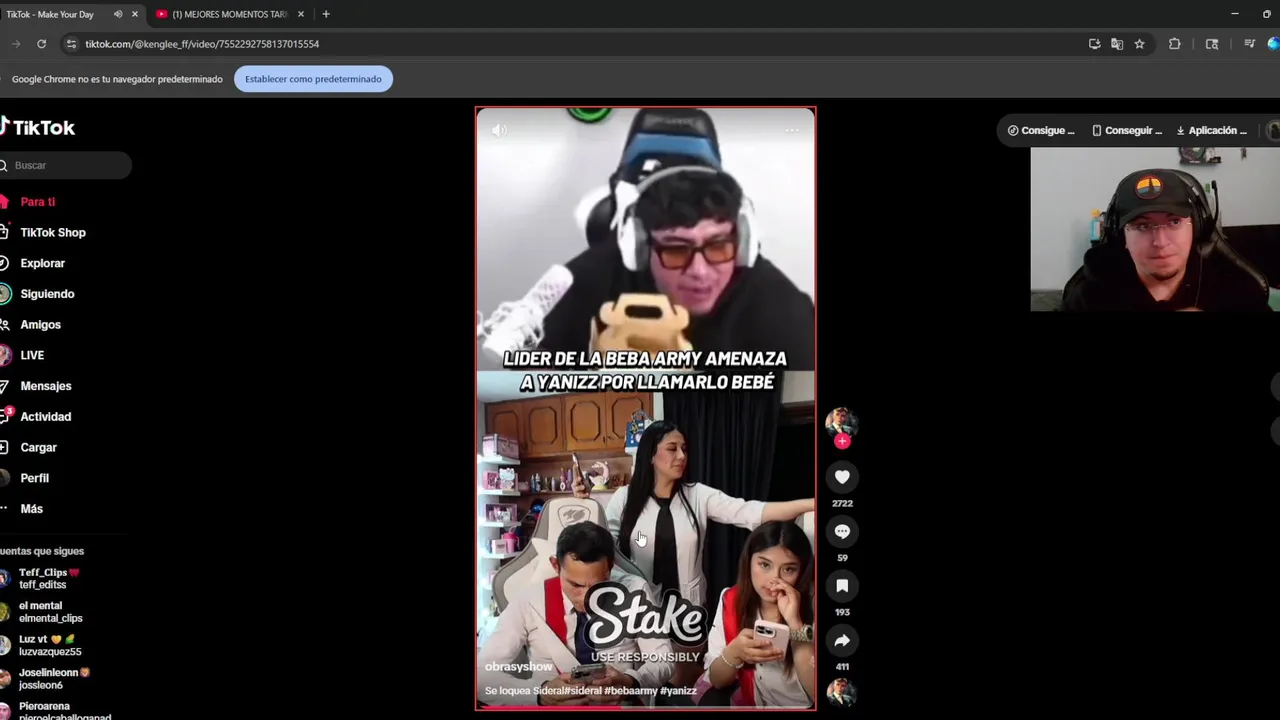The width and height of the screenshot is (1280, 720).
Task: Share the video using the arrow icon
Action: click(842, 641)
